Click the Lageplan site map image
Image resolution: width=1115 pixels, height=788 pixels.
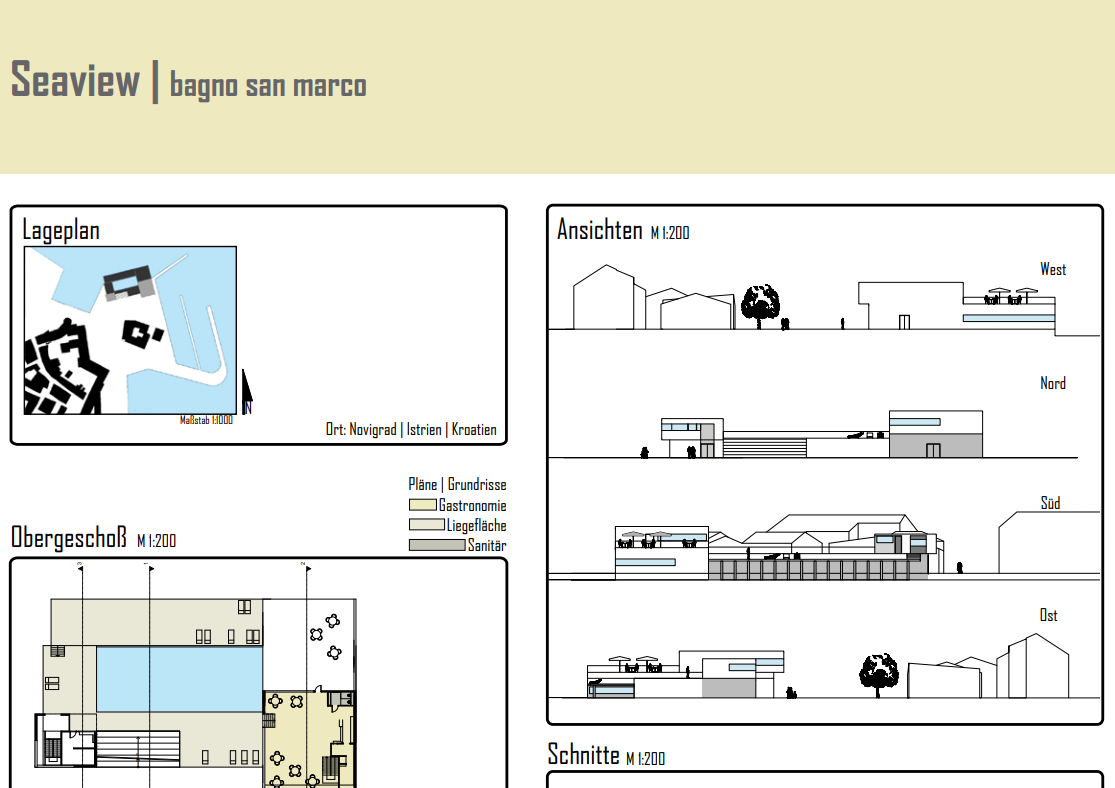pos(130,330)
